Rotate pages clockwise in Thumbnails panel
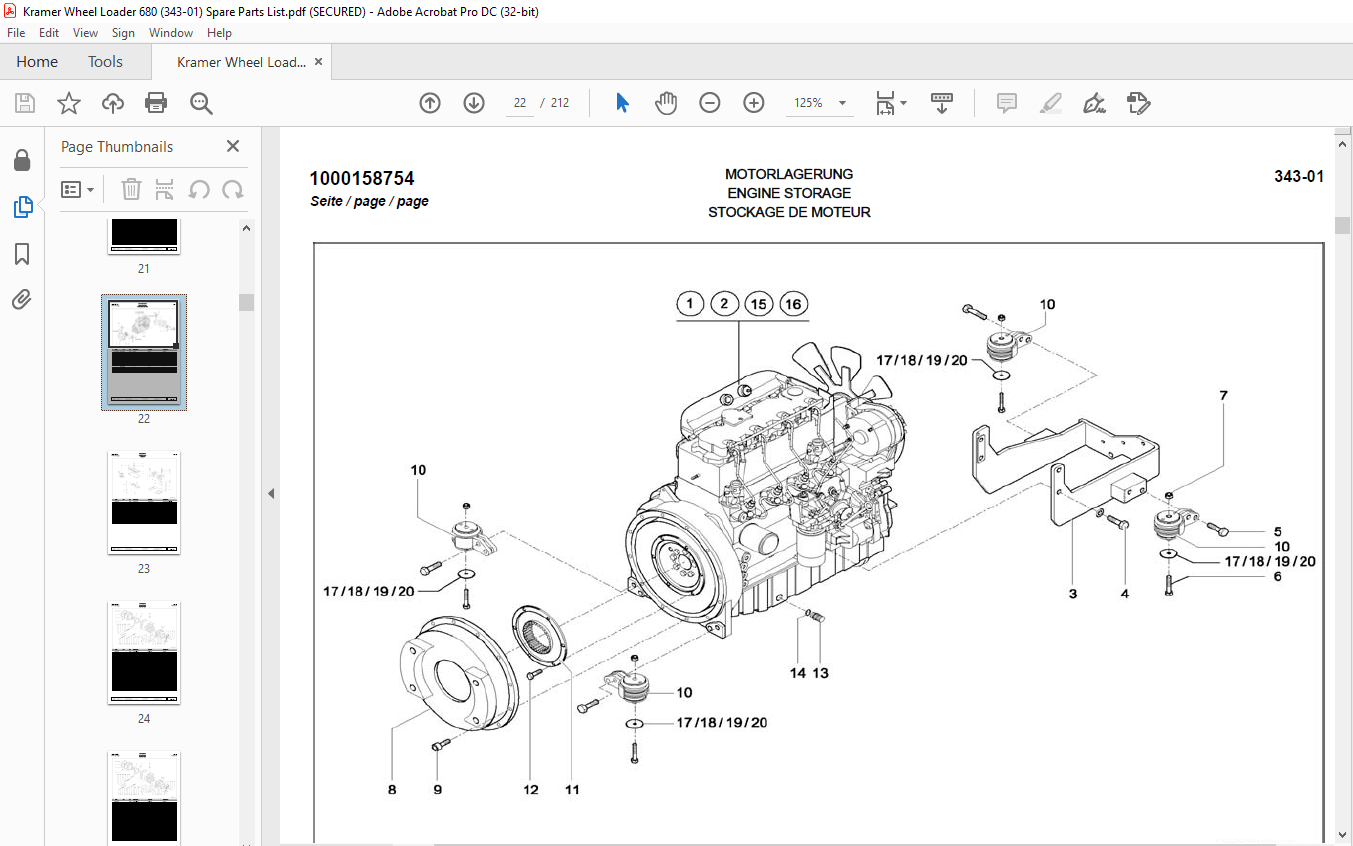1353x846 pixels. [233, 190]
